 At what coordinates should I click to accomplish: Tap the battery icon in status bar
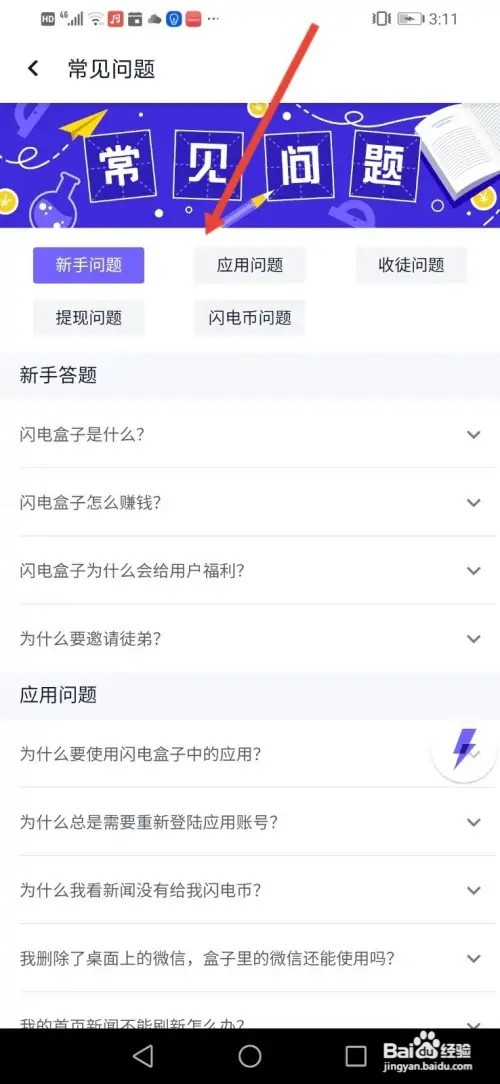[409, 19]
